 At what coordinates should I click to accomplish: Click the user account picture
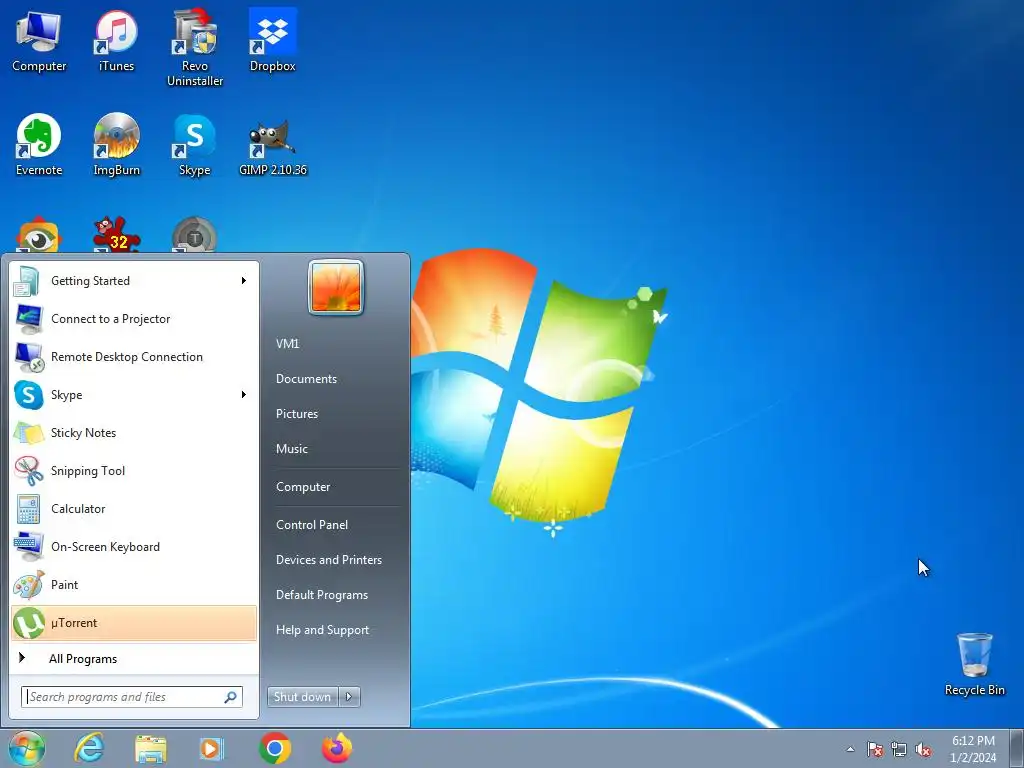pos(336,287)
